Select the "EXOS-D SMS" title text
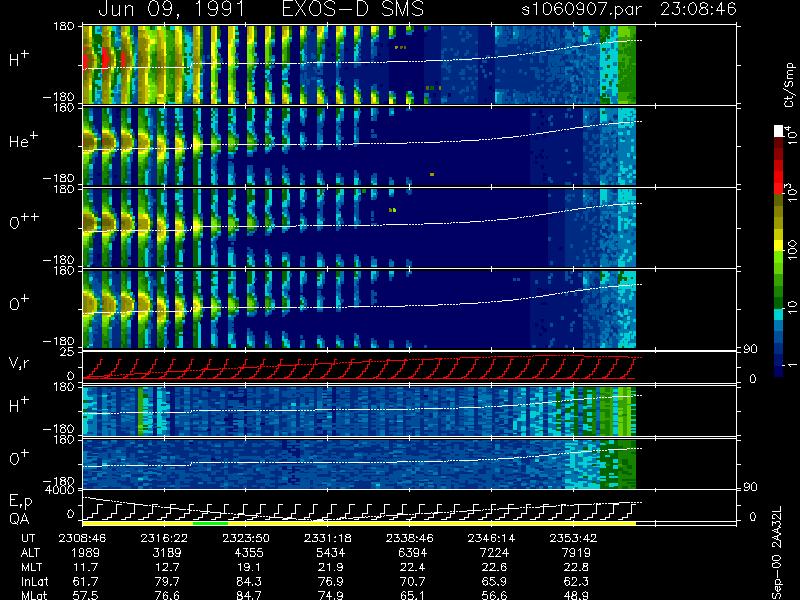 [353, 9]
